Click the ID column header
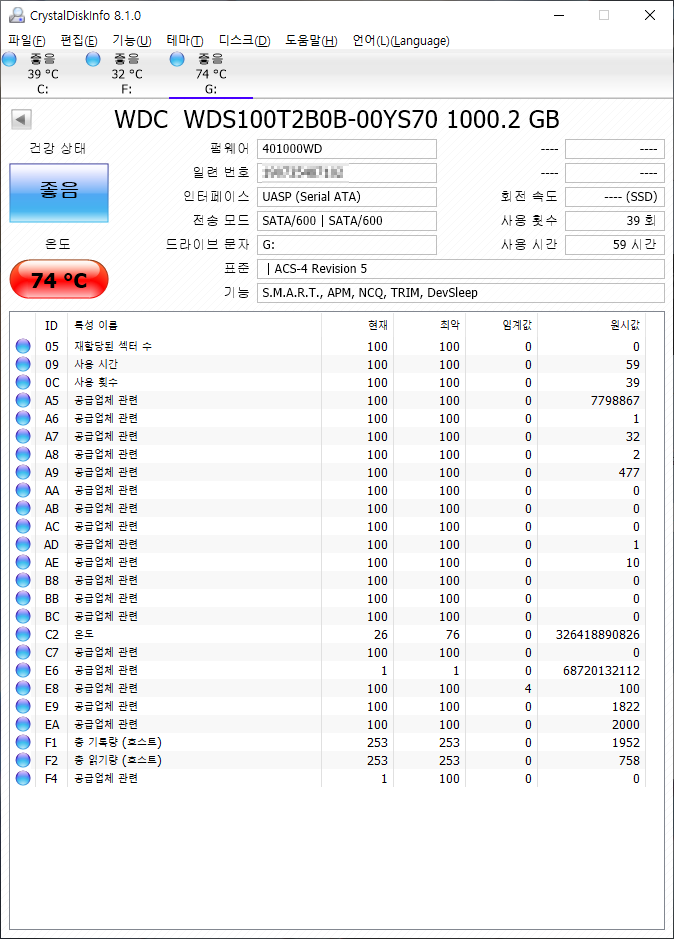 point(52,325)
